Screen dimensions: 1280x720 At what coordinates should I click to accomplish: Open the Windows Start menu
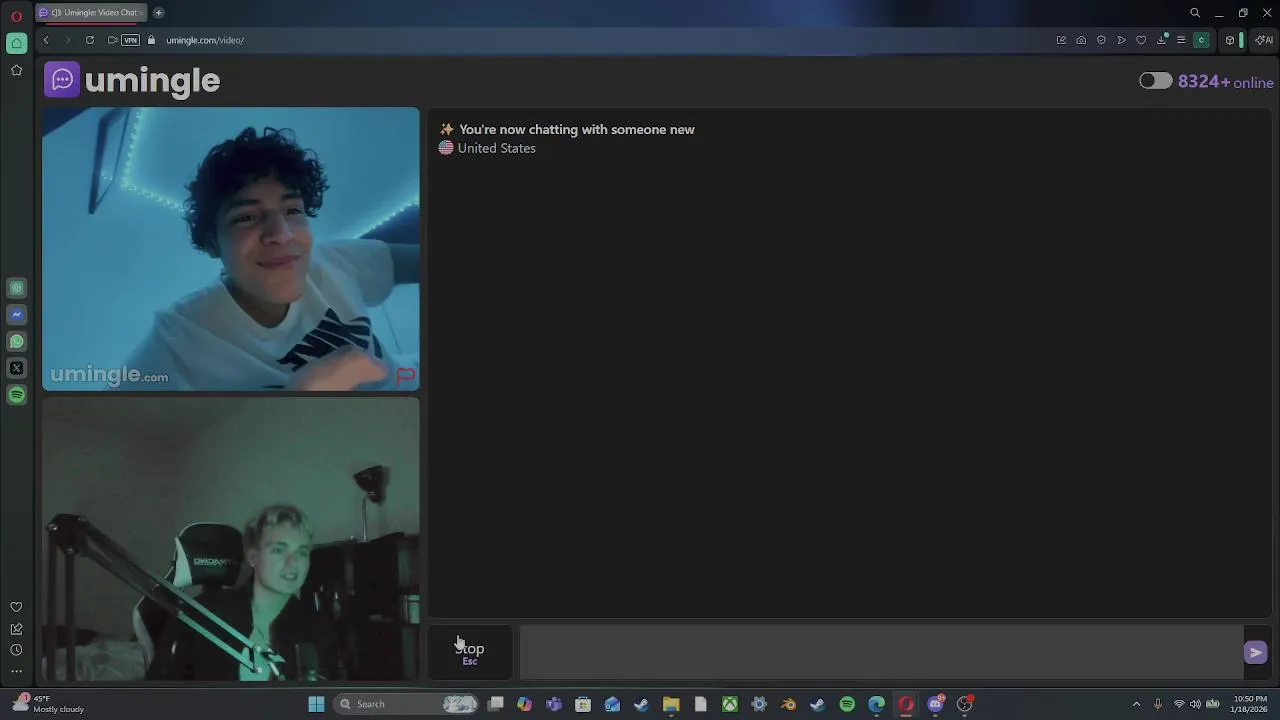coord(316,704)
